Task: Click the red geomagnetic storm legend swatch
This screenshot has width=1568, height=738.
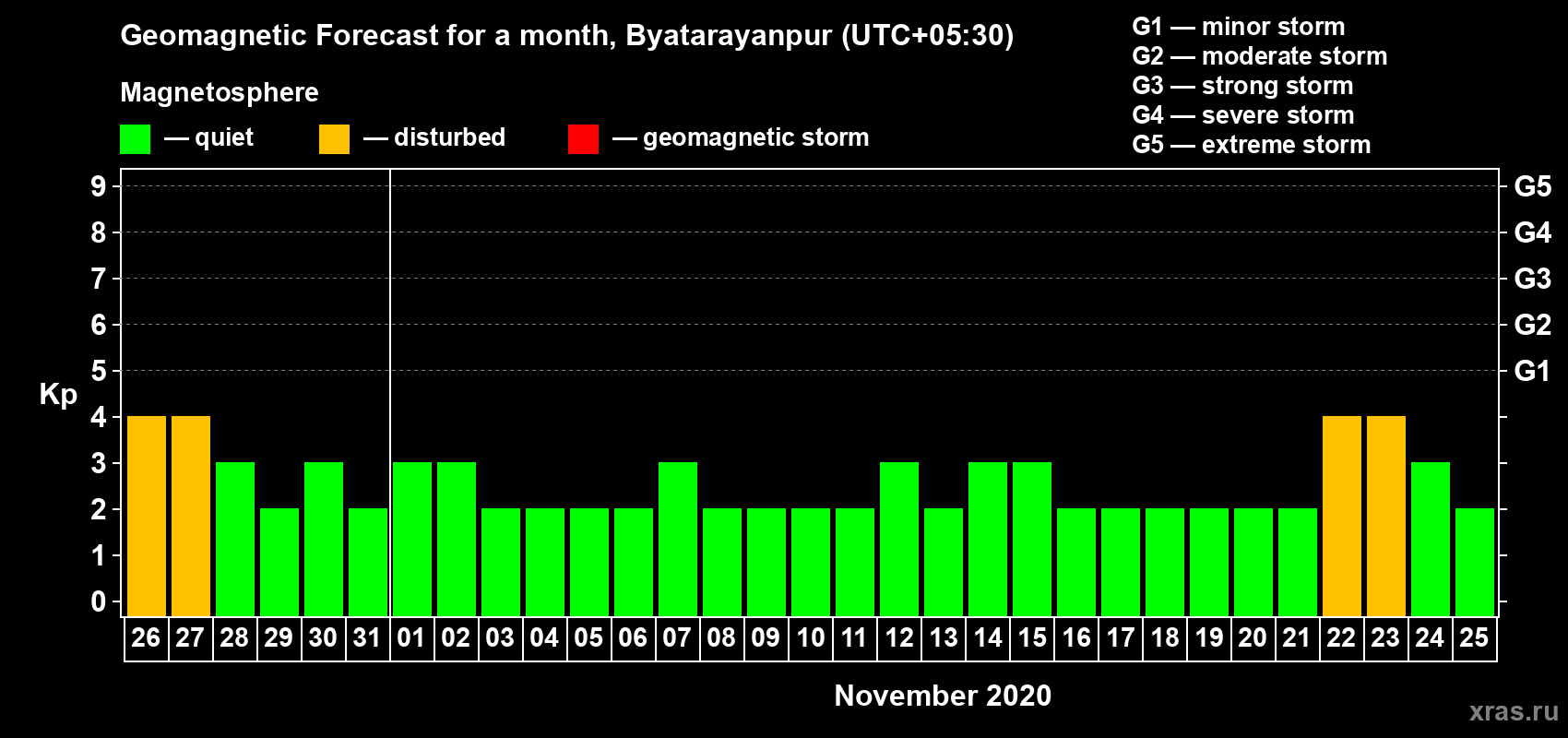Action: pos(583,139)
